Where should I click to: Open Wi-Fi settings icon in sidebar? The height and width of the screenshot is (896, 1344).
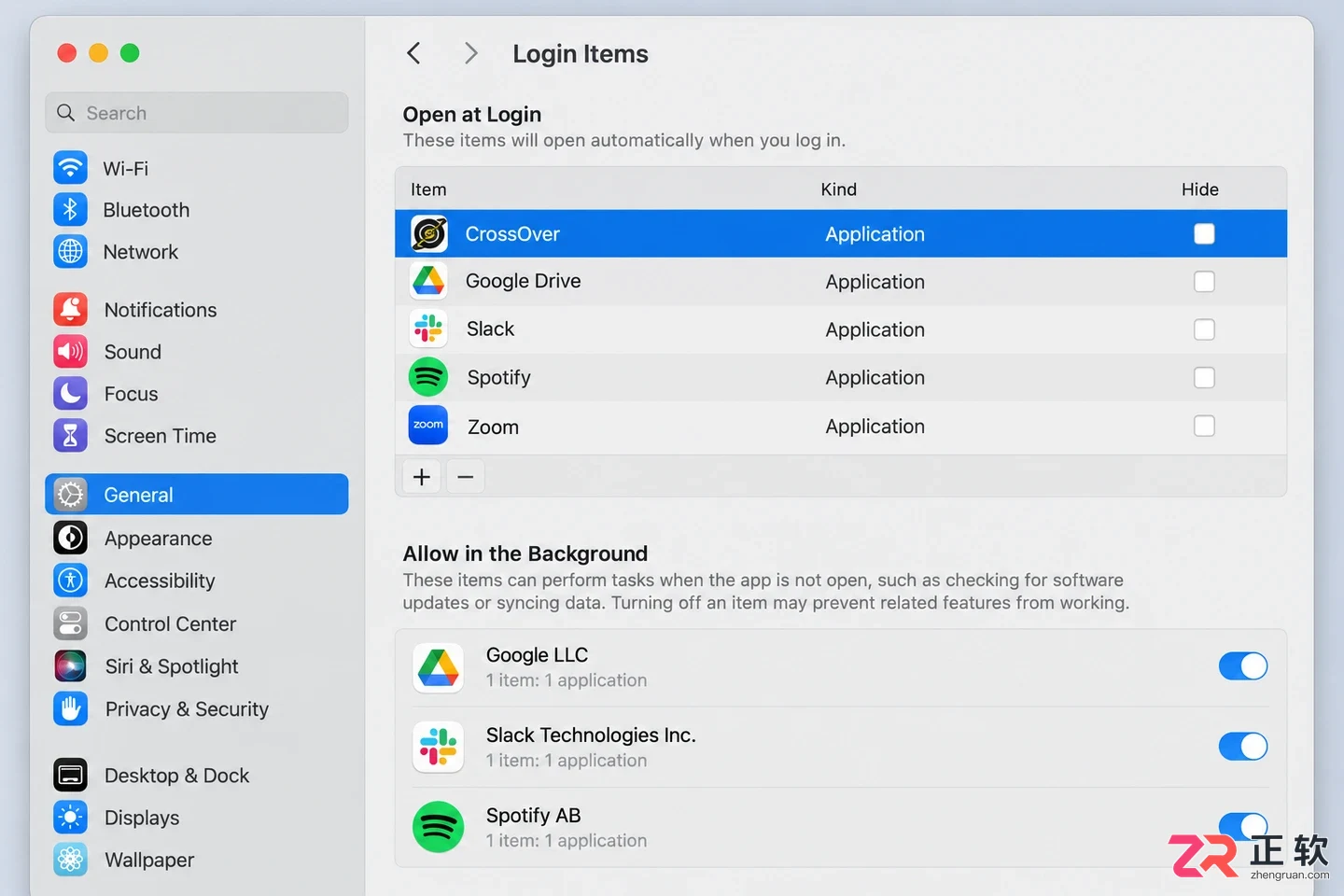[70, 168]
